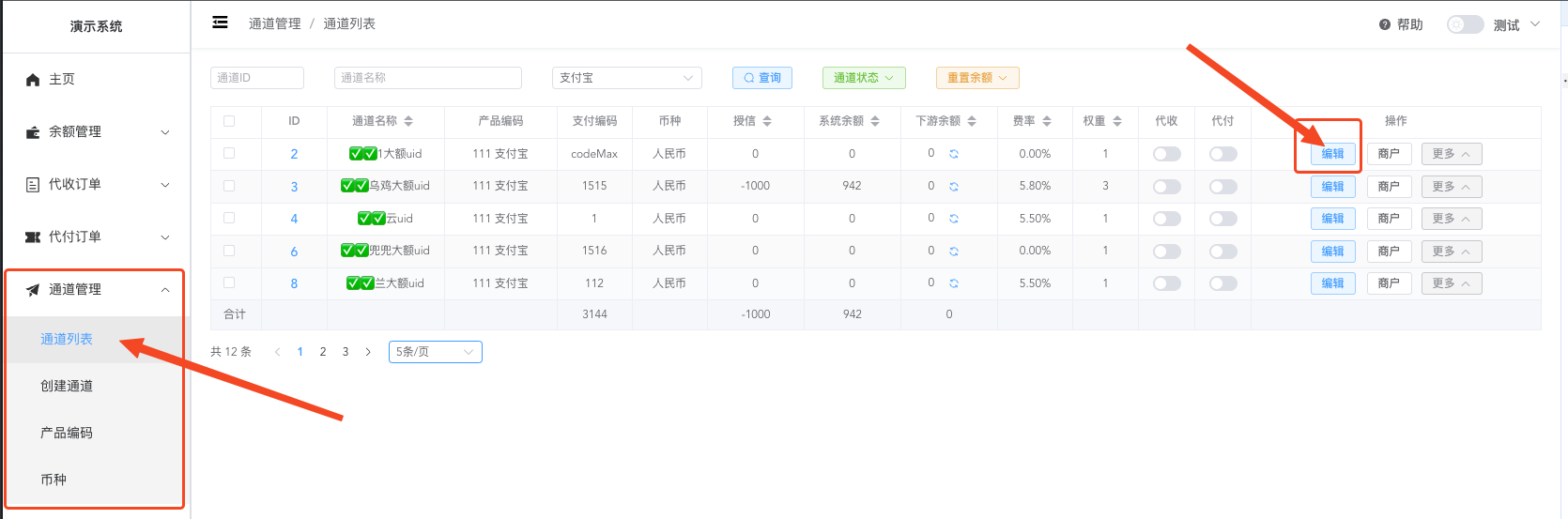Open the 测试 user dropdown arrow
This screenshot has width=1568, height=519.
1535,24
